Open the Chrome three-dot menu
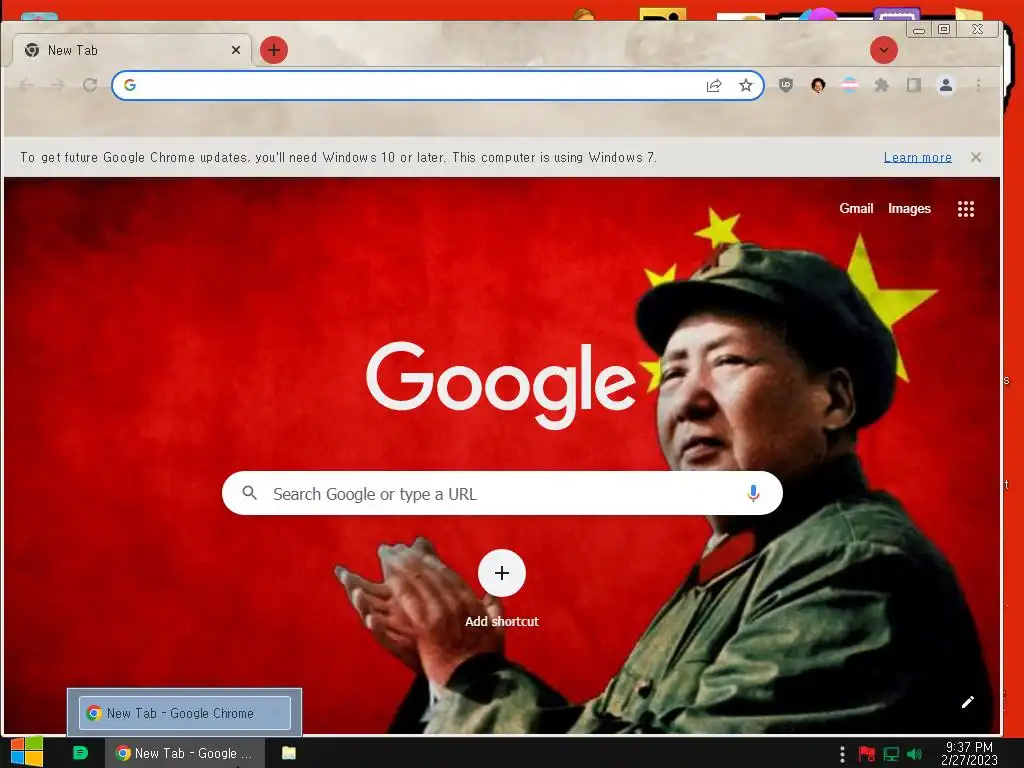This screenshot has height=768, width=1024. (978, 85)
